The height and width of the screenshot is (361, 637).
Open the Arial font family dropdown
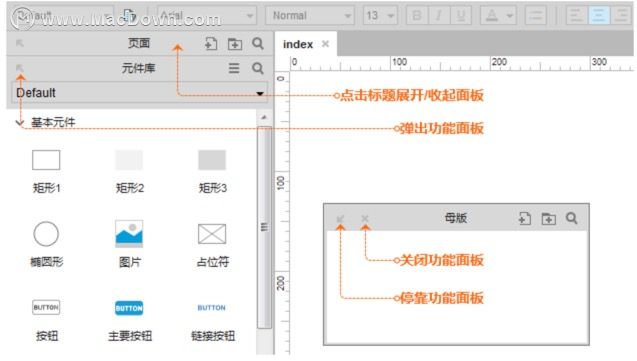206,15
